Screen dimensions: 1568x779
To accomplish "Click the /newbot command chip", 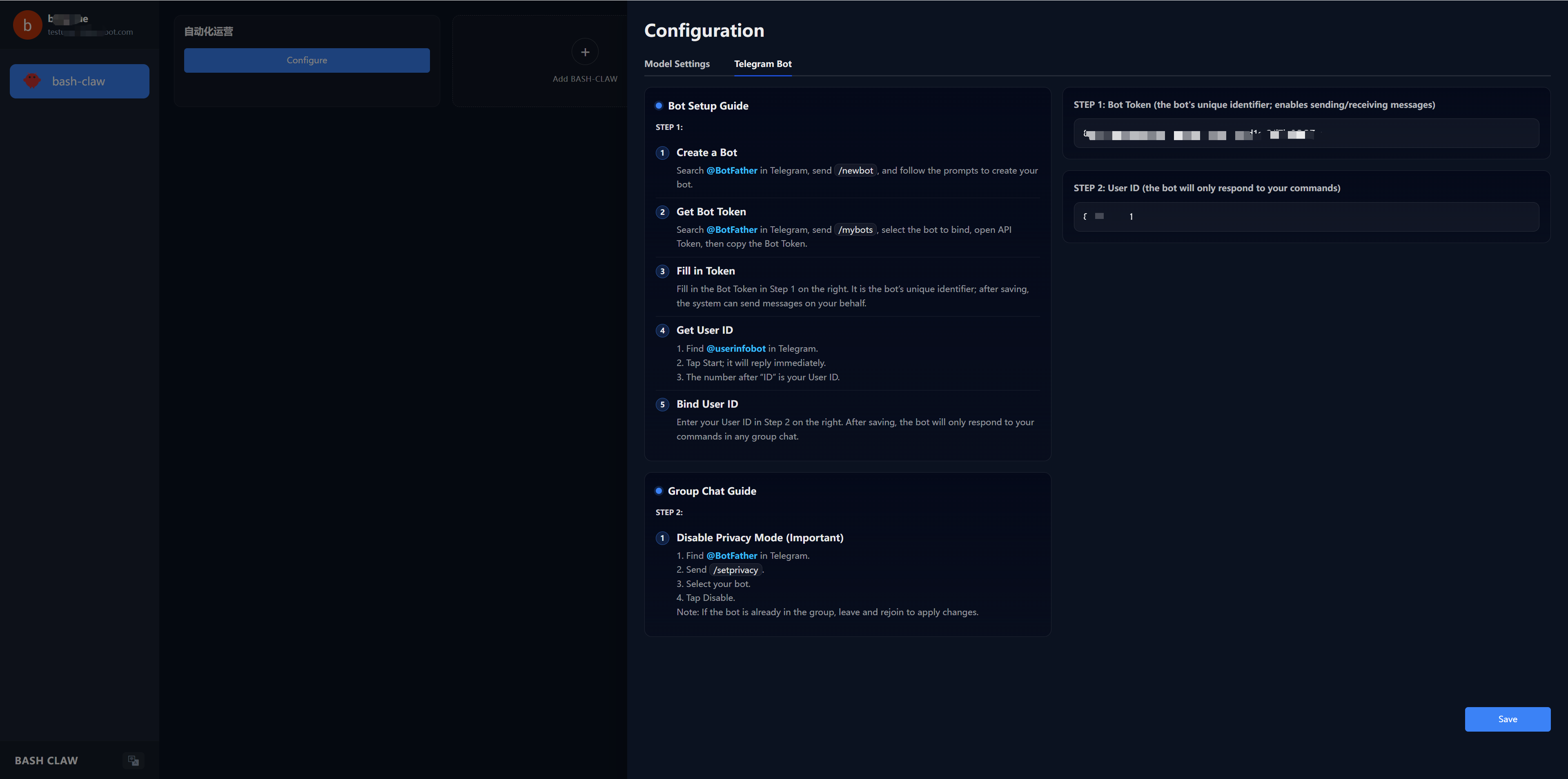I will (856, 170).
